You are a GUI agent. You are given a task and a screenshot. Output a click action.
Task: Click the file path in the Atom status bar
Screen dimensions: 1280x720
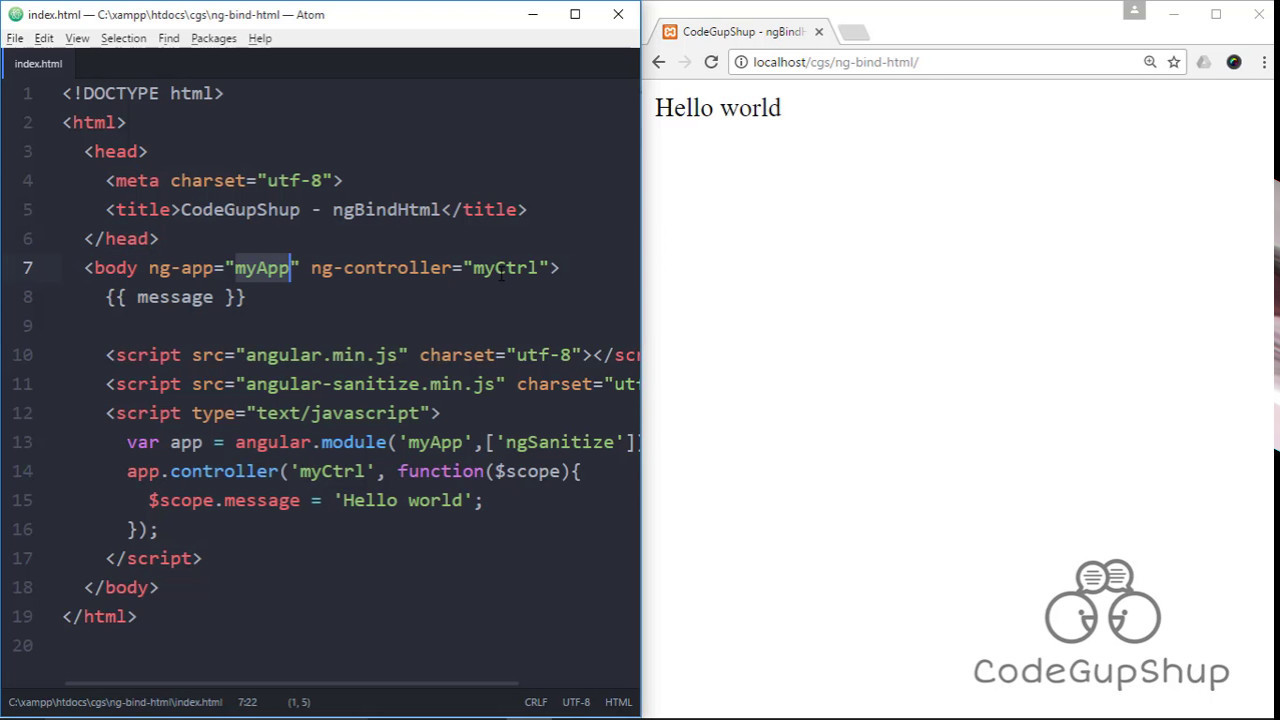(x=115, y=702)
